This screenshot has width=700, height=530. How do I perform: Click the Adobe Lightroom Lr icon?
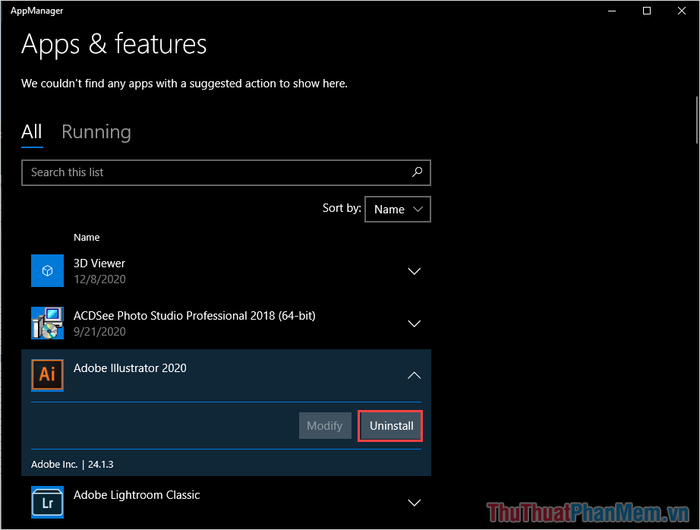[47, 502]
